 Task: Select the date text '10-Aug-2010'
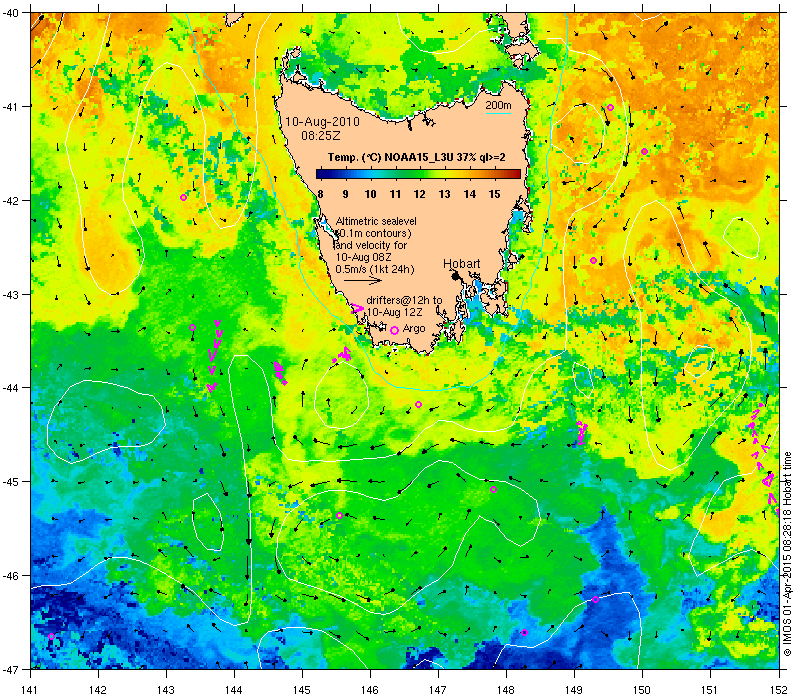[x=322, y=122]
